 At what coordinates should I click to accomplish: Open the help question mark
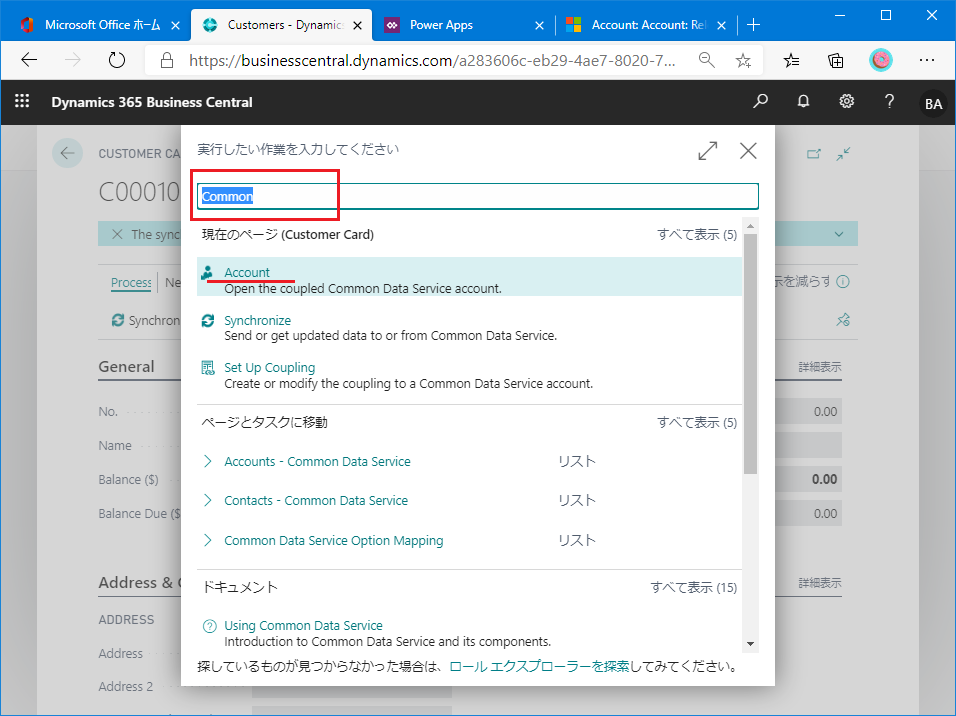[x=890, y=101]
